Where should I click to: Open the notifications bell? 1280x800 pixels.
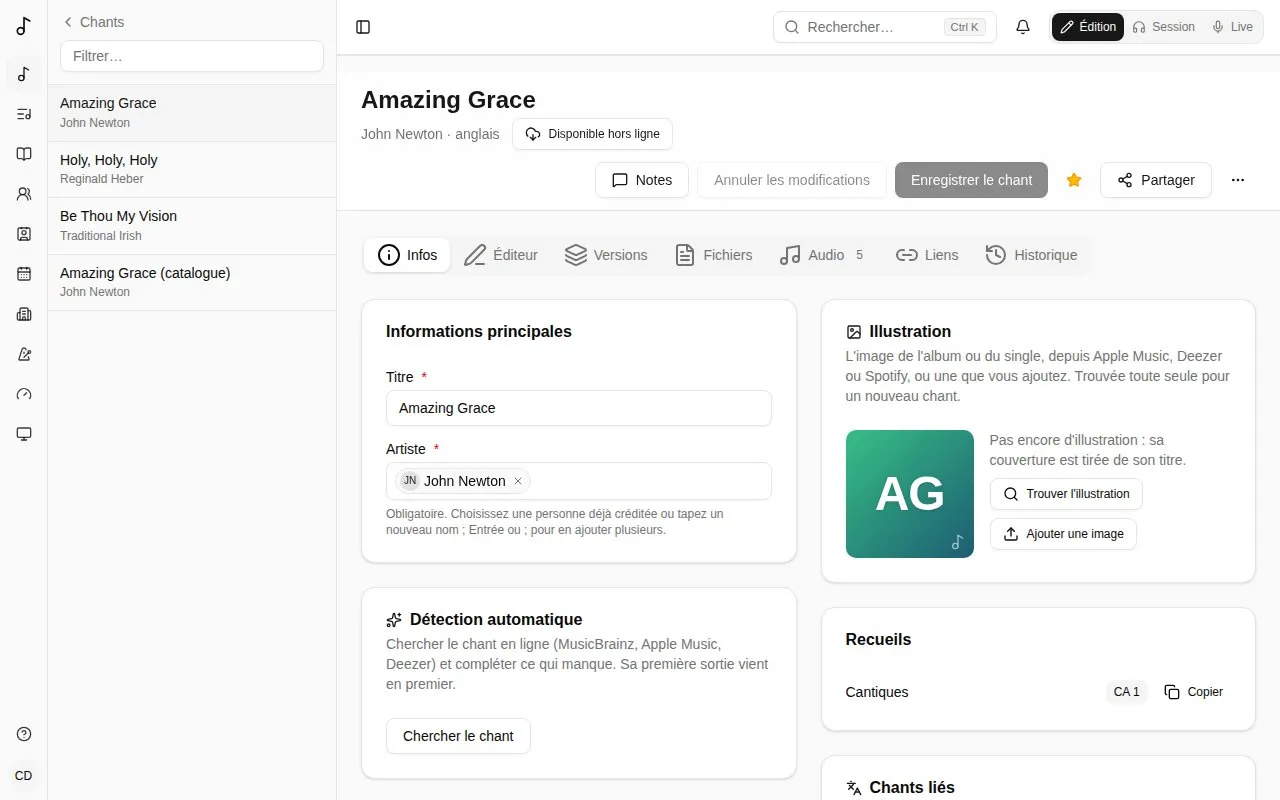pyautogui.click(x=1022, y=27)
